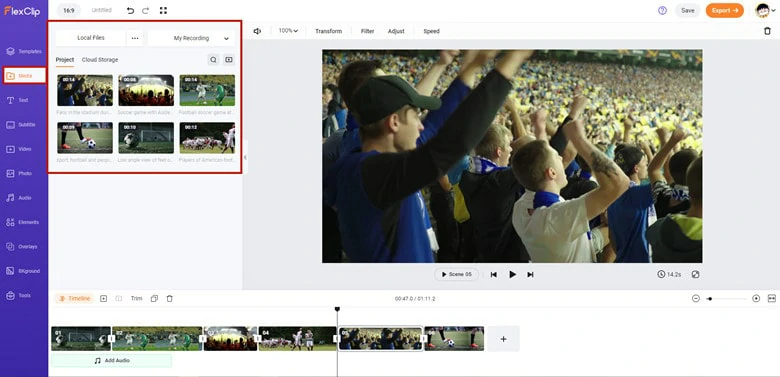Fit timeline to screen width
This screenshot has height=377, width=780.
pos(772,298)
